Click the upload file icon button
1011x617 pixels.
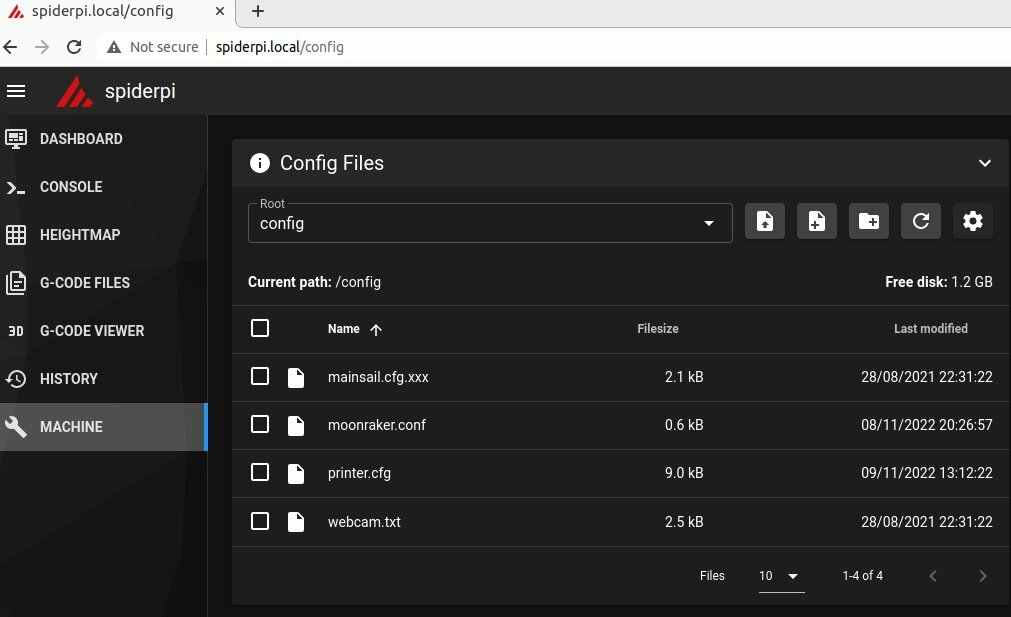click(765, 221)
